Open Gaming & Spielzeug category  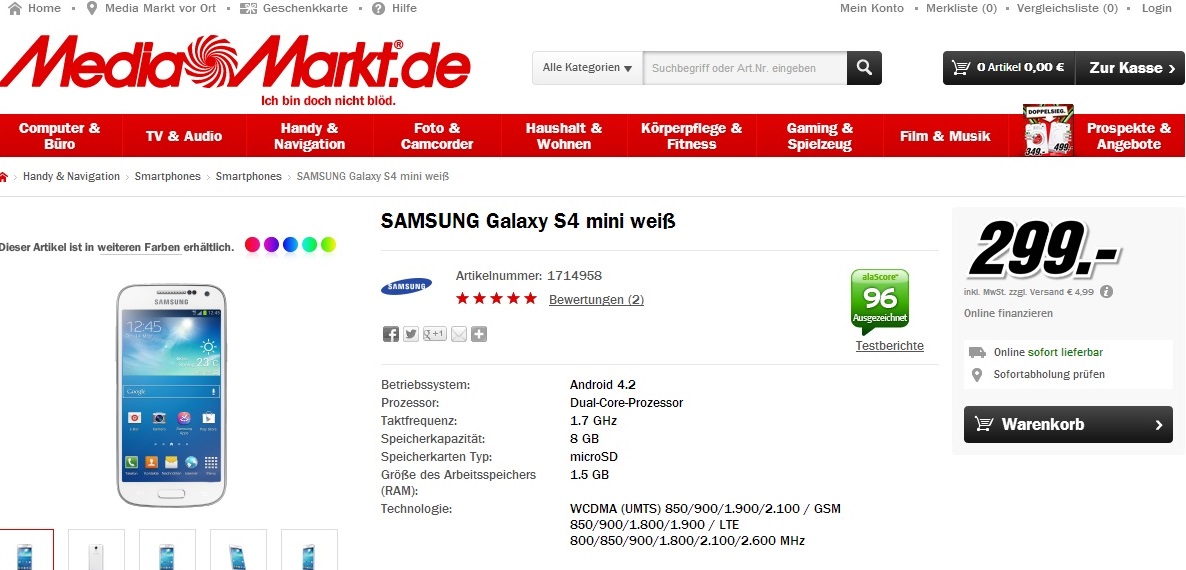(819, 136)
